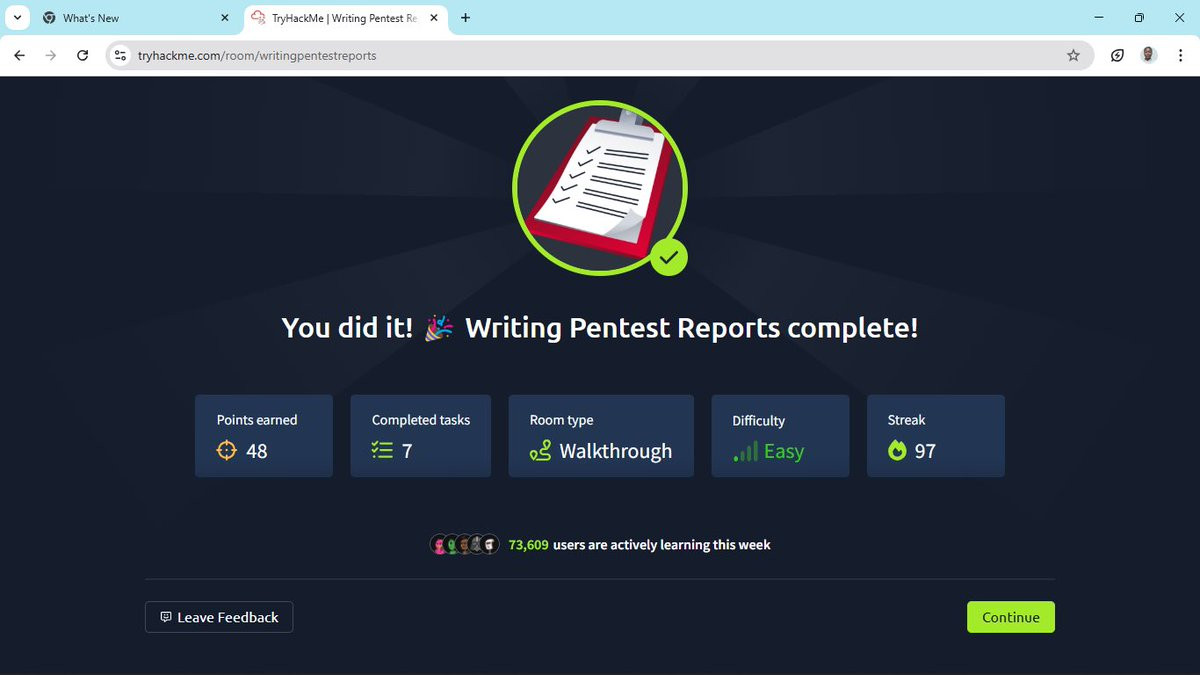This screenshot has height=675, width=1200.
Task: Click the Completed tasks value 7
Action: click(407, 451)
